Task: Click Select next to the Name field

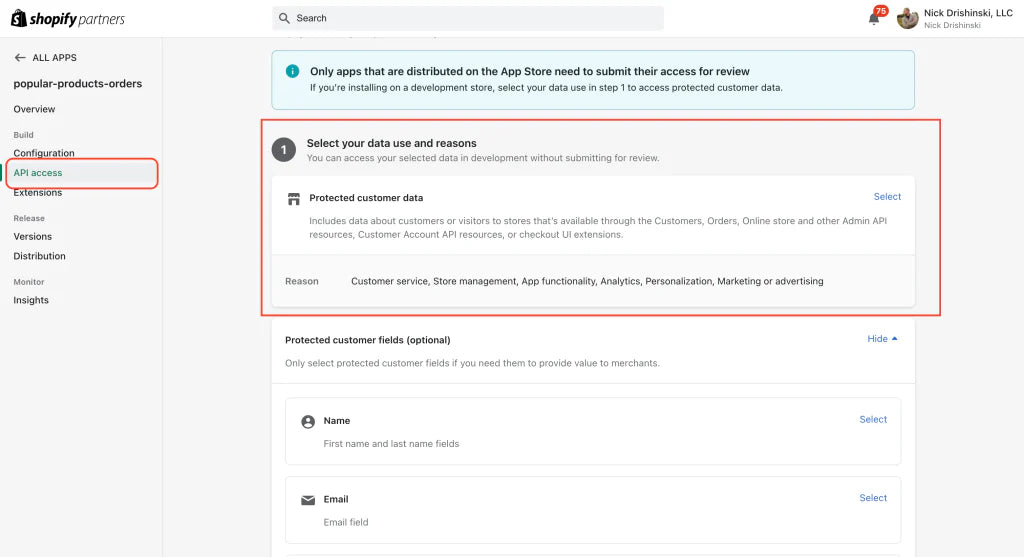Action: (x=873, y=420)
